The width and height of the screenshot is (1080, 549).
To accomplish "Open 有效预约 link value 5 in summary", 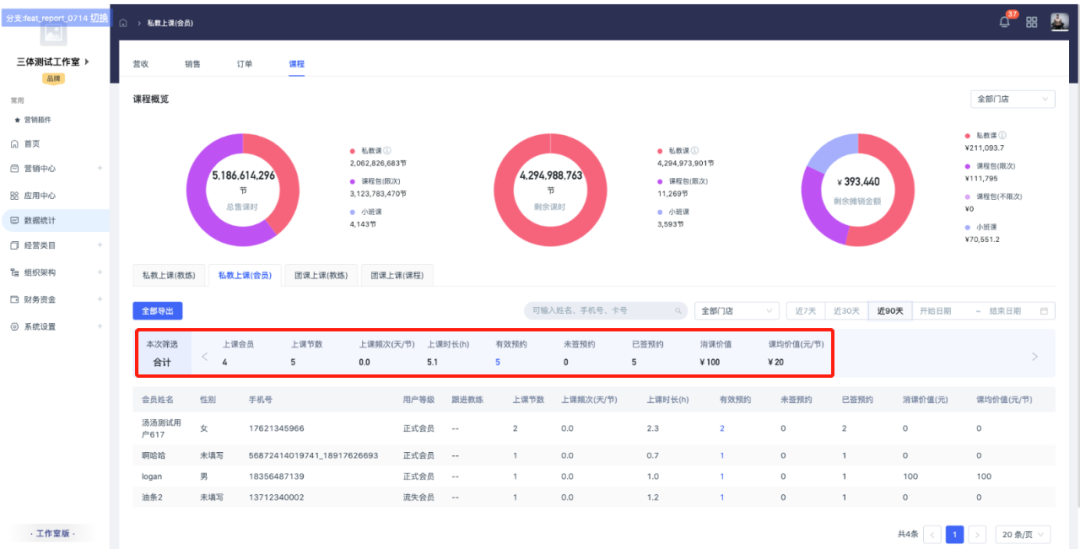I will coord(497,362).
